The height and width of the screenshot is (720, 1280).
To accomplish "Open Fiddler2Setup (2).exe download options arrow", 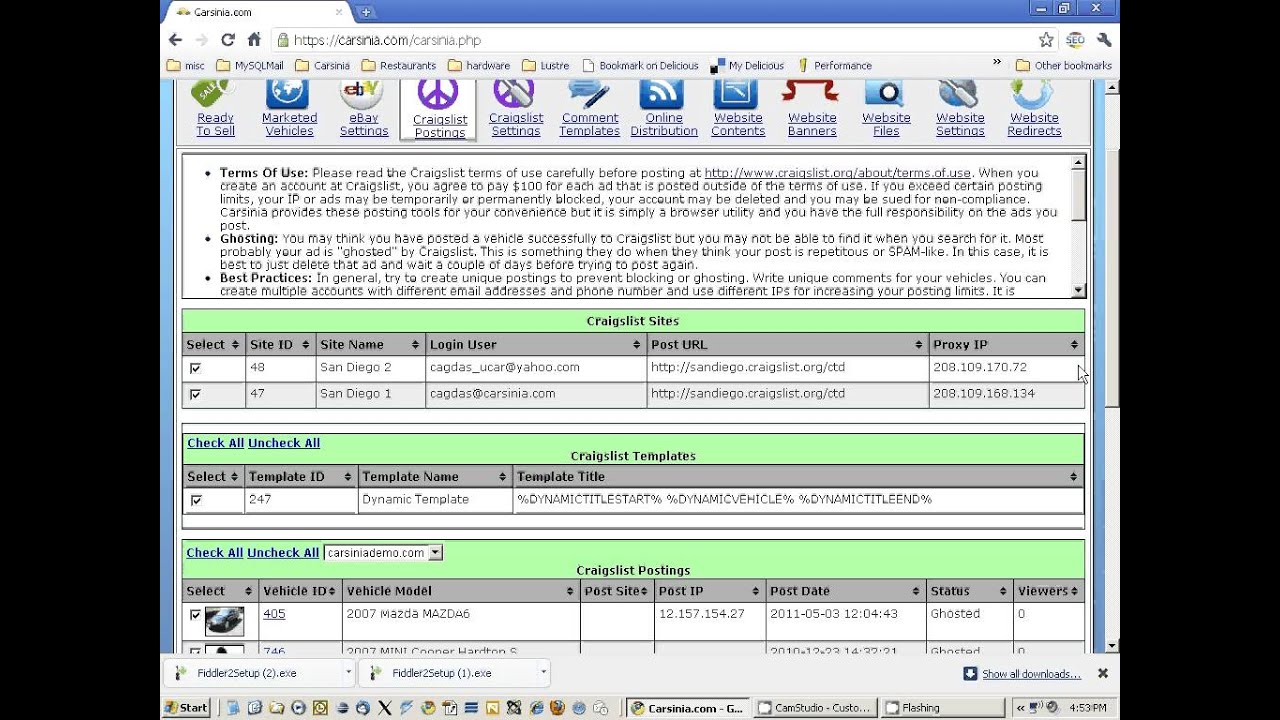I will pos(350,672).
